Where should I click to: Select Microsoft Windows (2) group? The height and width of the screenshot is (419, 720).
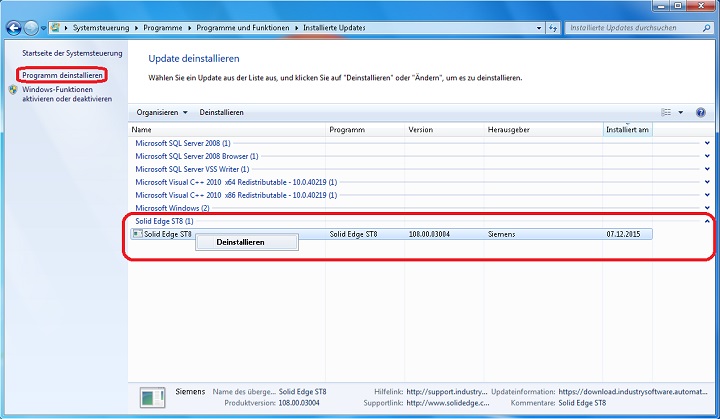[x=172, y=208]
